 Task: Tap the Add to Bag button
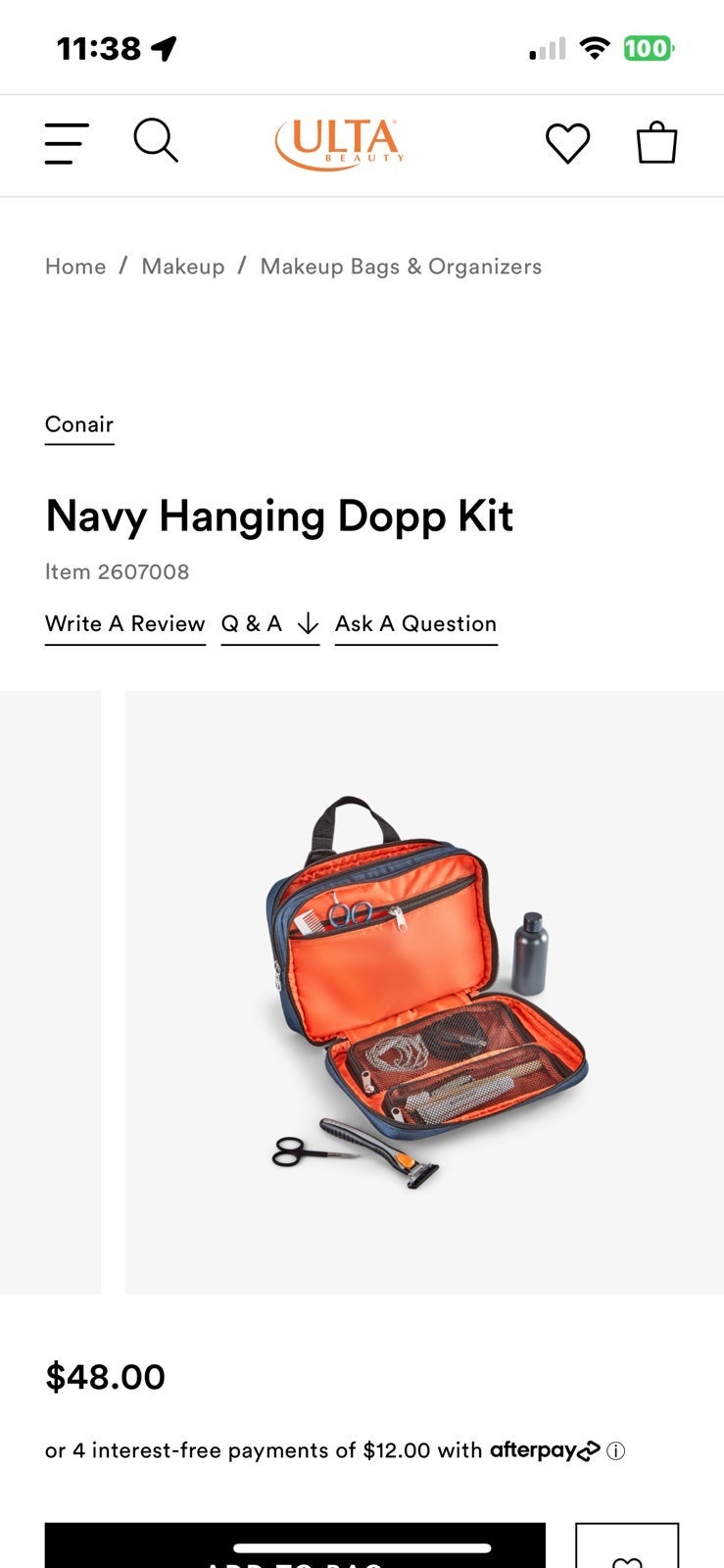295,1546
